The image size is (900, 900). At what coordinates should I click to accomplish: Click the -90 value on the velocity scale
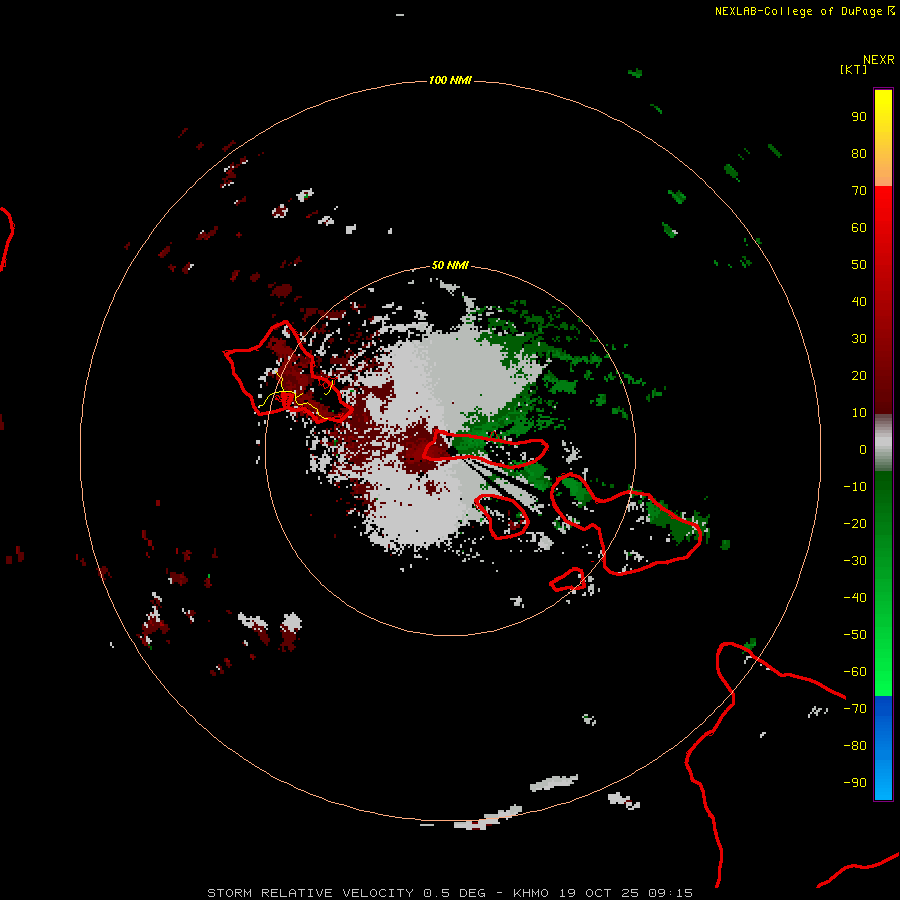click(855, 783)
